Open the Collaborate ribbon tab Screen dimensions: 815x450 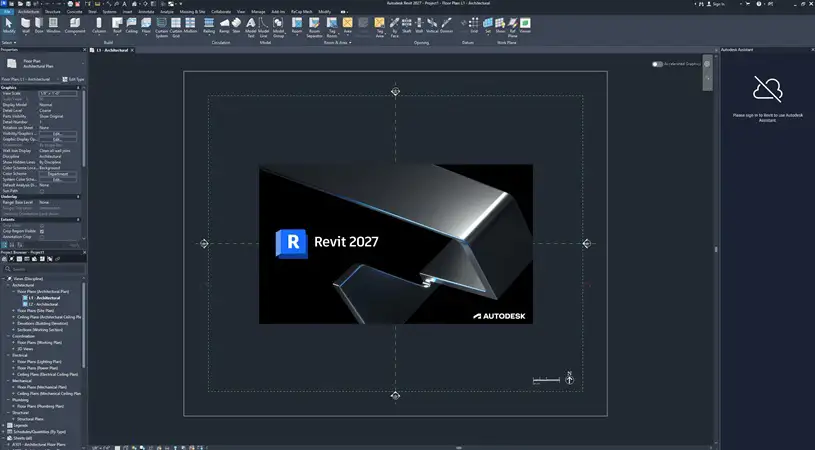pos(221,11)
